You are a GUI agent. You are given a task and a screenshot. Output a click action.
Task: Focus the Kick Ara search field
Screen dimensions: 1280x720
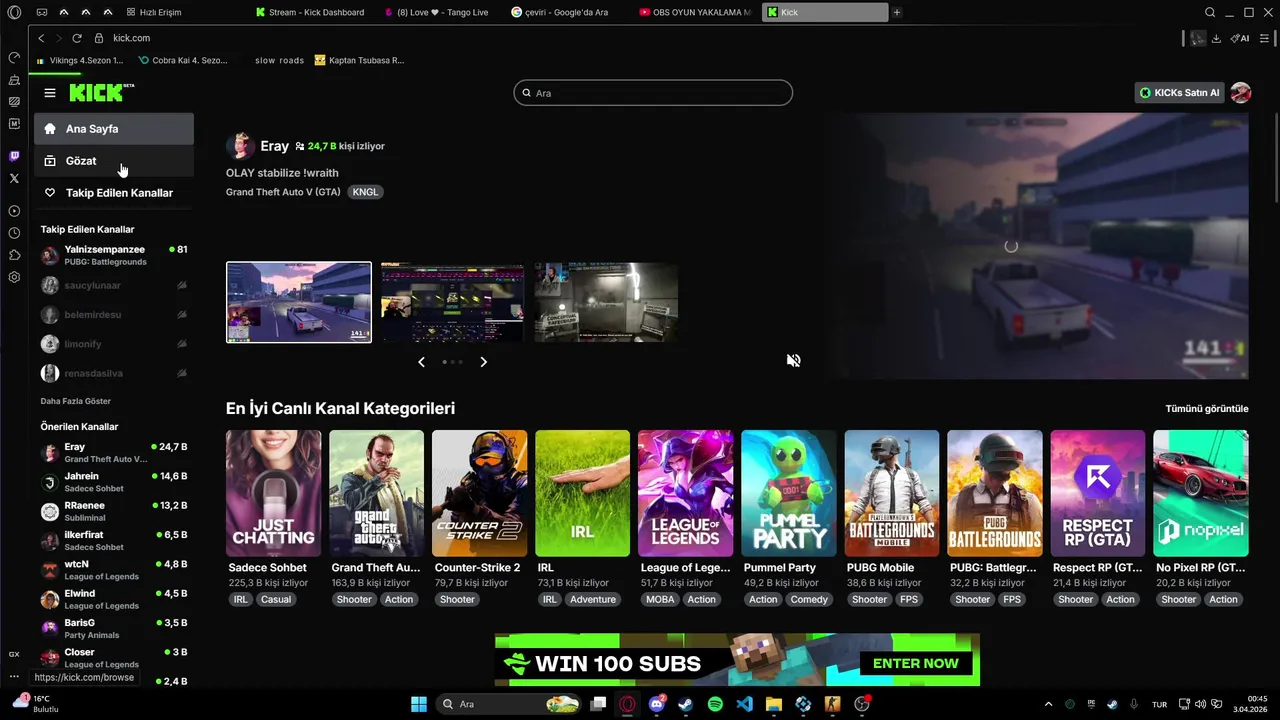pyautogui.click(x=653, y=93)
